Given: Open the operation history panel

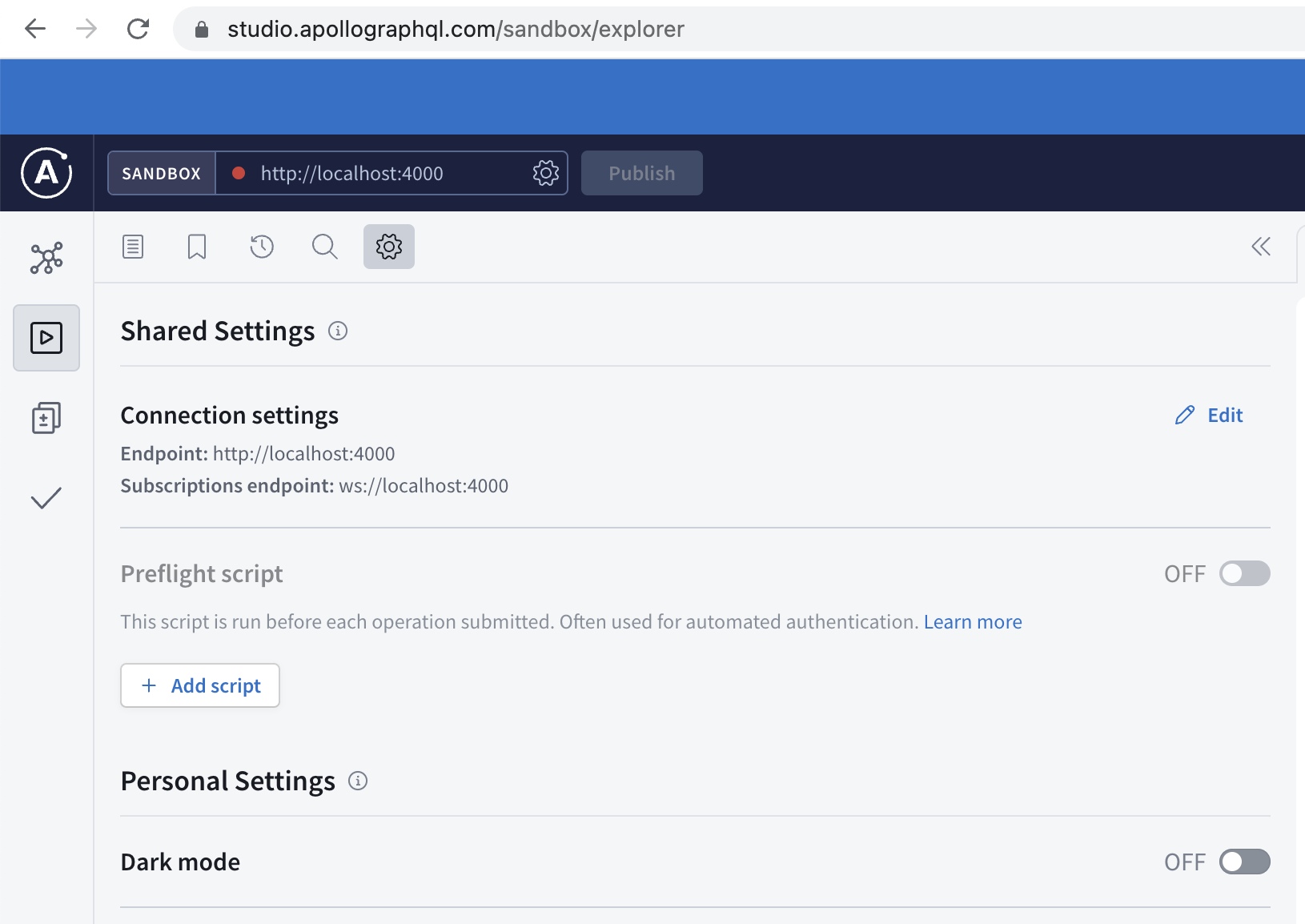Looking at the screenshot, I should pyautogui.click(x=261, y=247).
